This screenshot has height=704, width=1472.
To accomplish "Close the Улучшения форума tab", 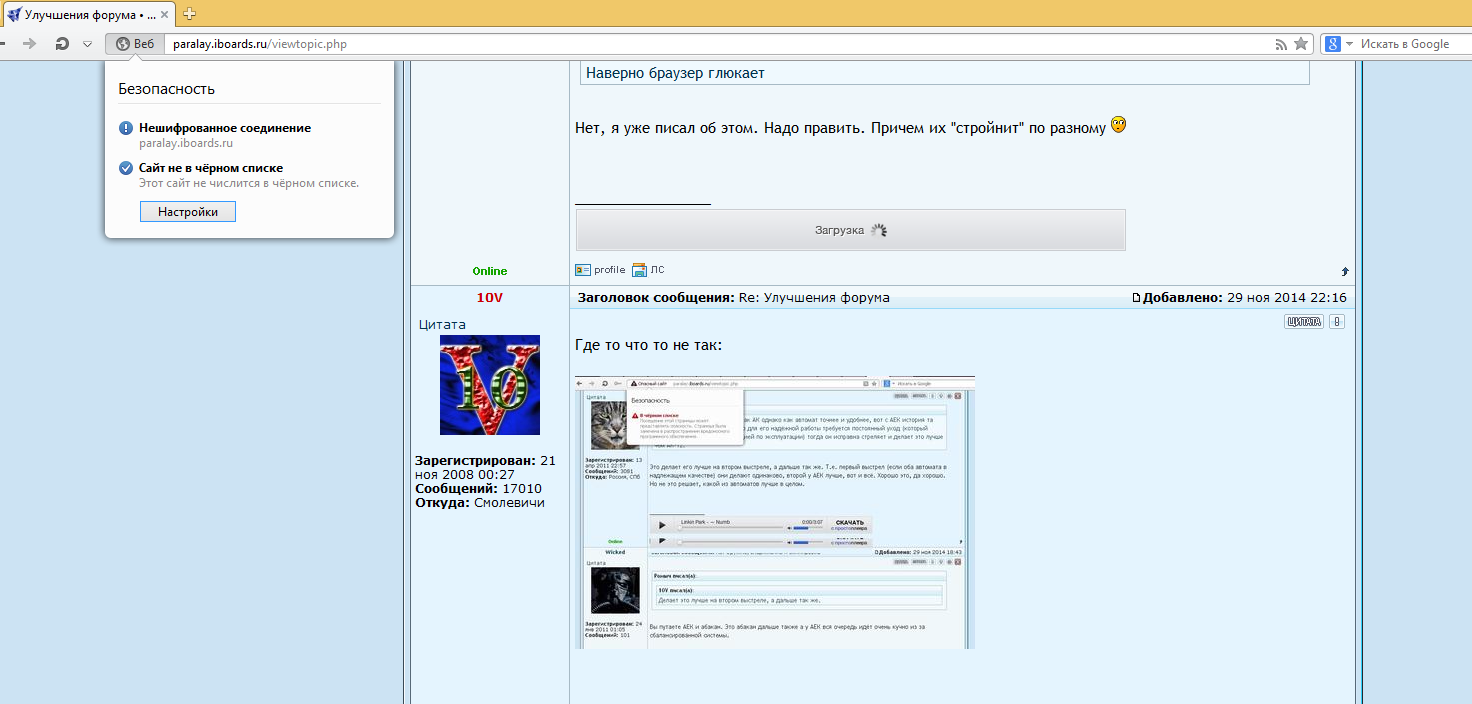I will coord(166,14).
